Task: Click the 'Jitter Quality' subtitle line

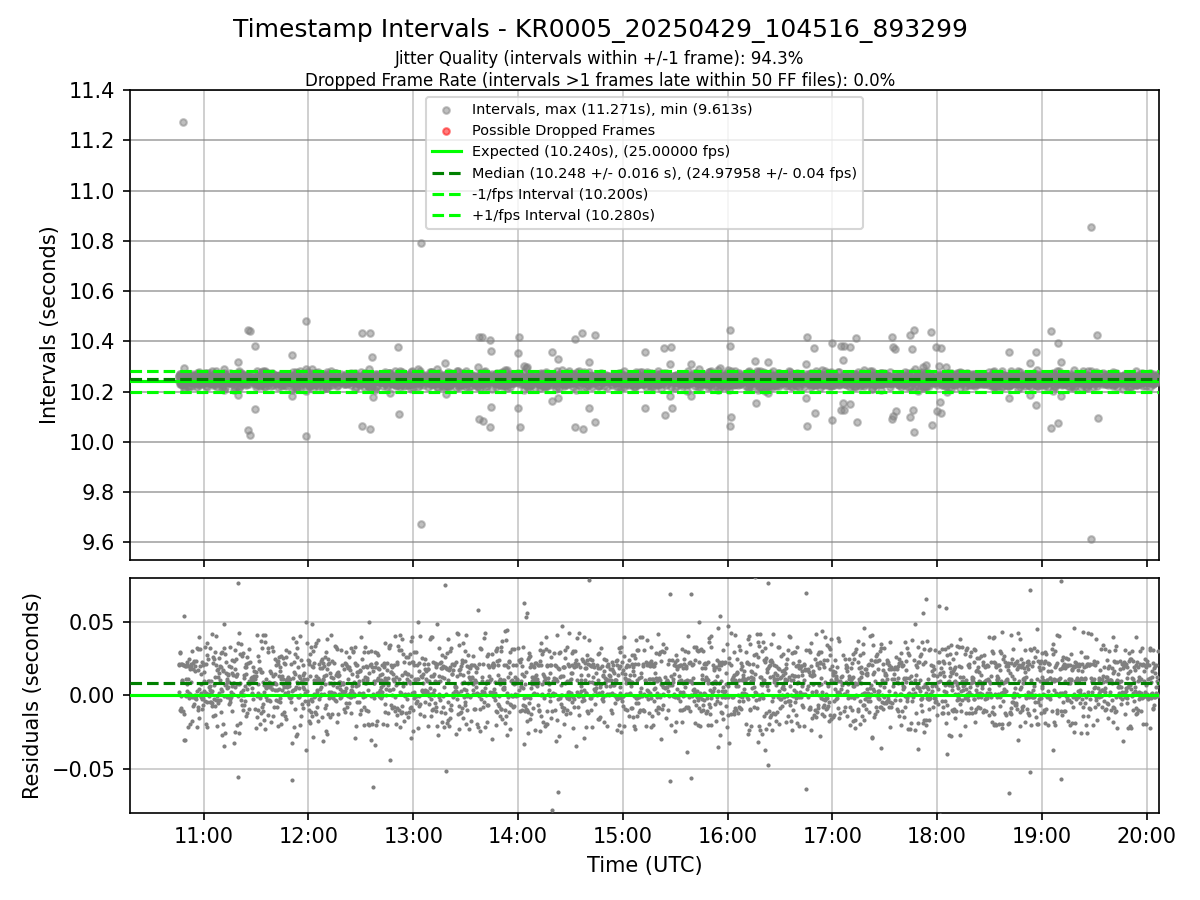Action: click(x=599, y=59)
